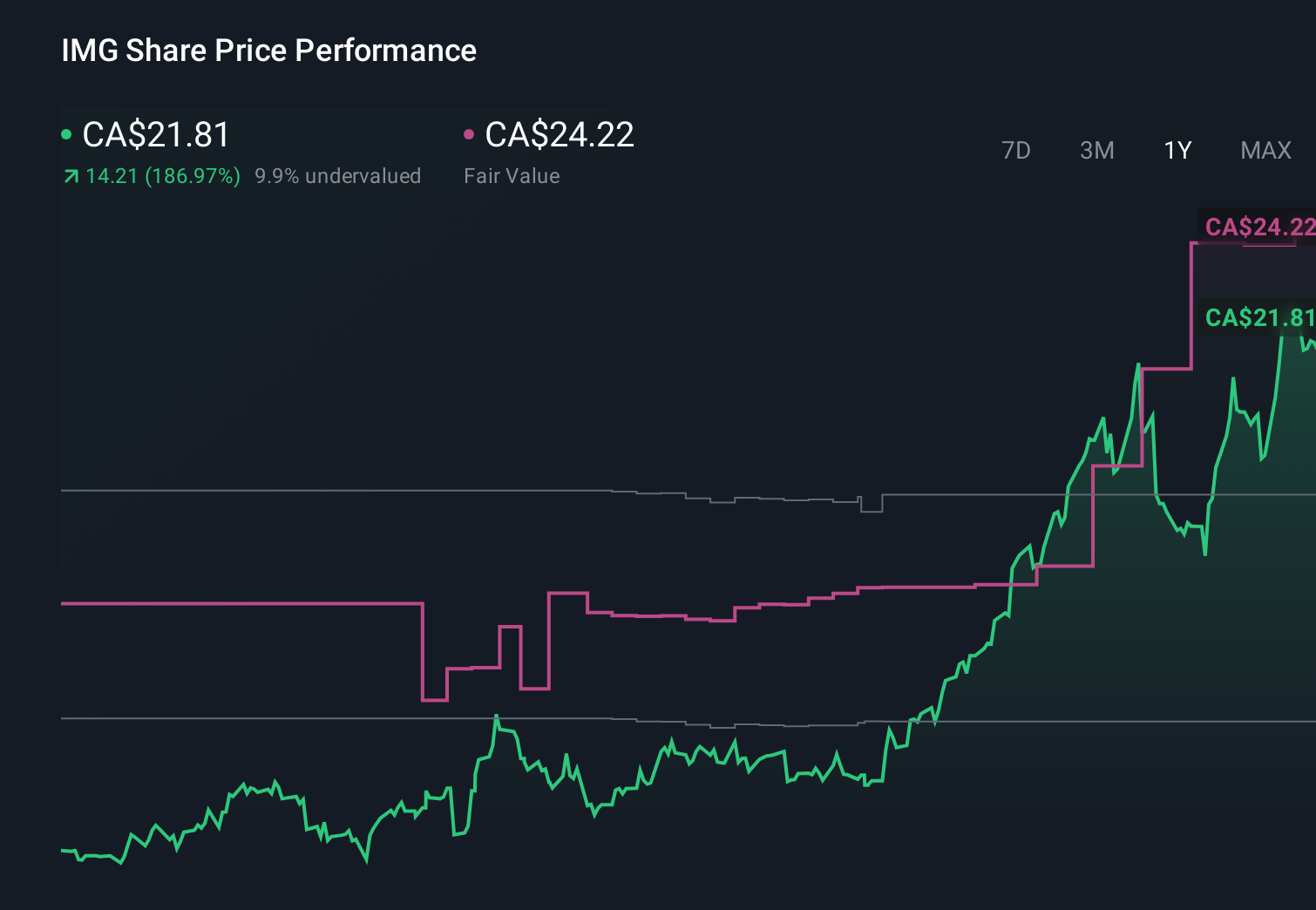Click the CA$21.81 header price value
This screenshot has width=1316, height=910.
click(x=155, y=134)
